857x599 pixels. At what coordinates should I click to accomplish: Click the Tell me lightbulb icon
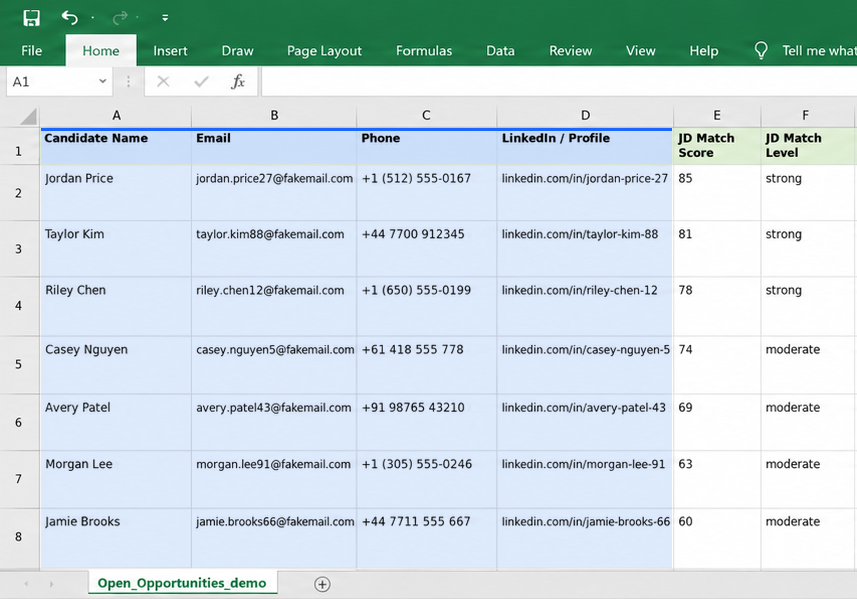(761, 51)
